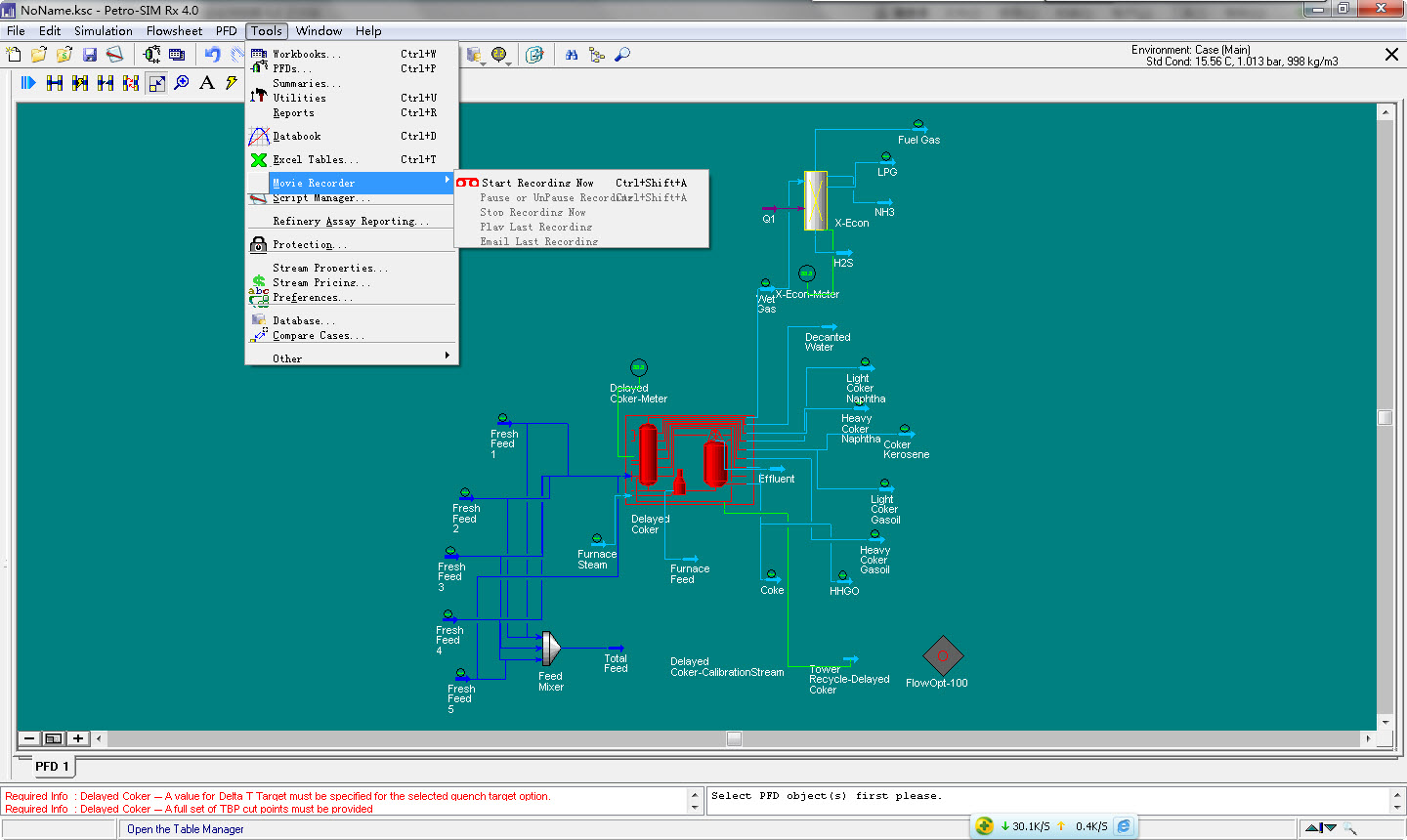Click the zoom in plus button
This screenshot has height=840, width=1407.
tap(78, 738)
